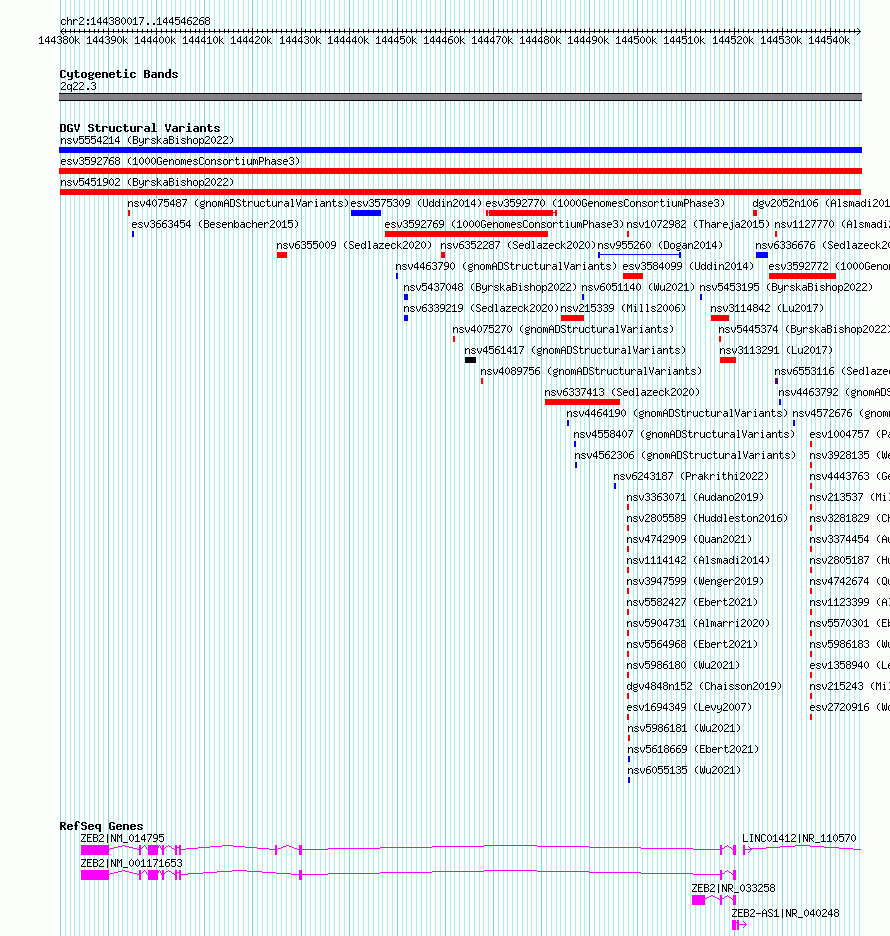
Task: Click the esv3575309 (Uddin2014) label
Action: pos(416,203)
